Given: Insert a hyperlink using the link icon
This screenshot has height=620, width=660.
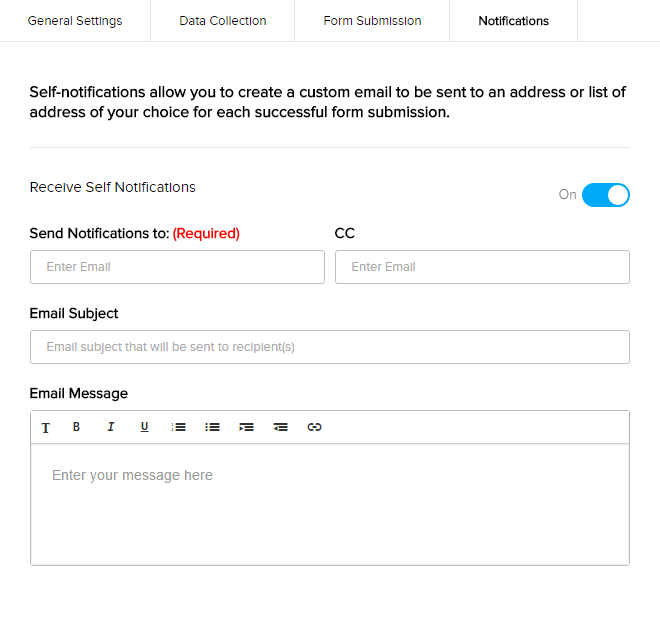Looking at the screenshot, I should (x=314, y=427).
